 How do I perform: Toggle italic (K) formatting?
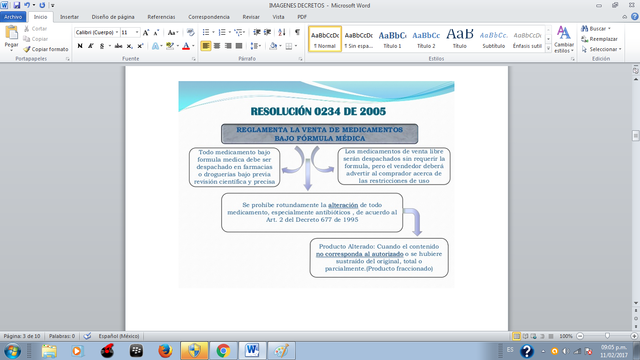91,46
